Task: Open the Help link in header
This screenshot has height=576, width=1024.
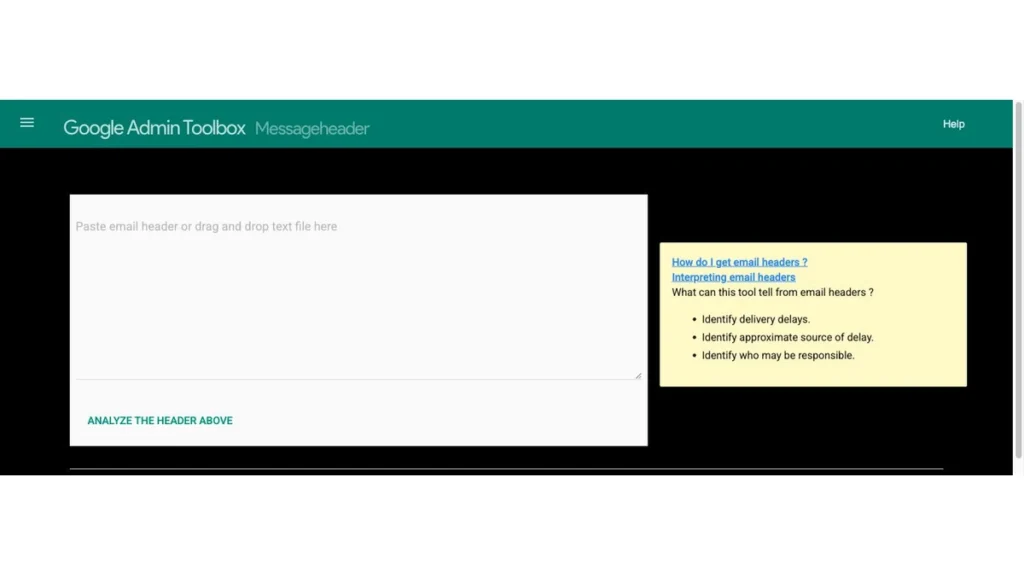Action: pyautogui.click(x=953, y=124)
